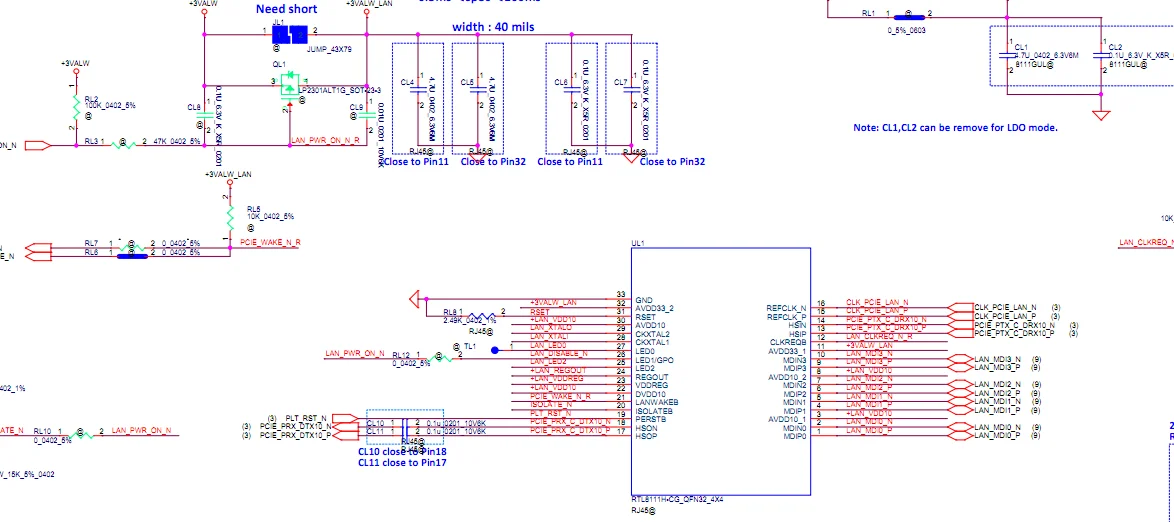Click the PLT_RST_N input port symbol
The width and height of the screenshot is (1174, 522).
click(344, 418)
